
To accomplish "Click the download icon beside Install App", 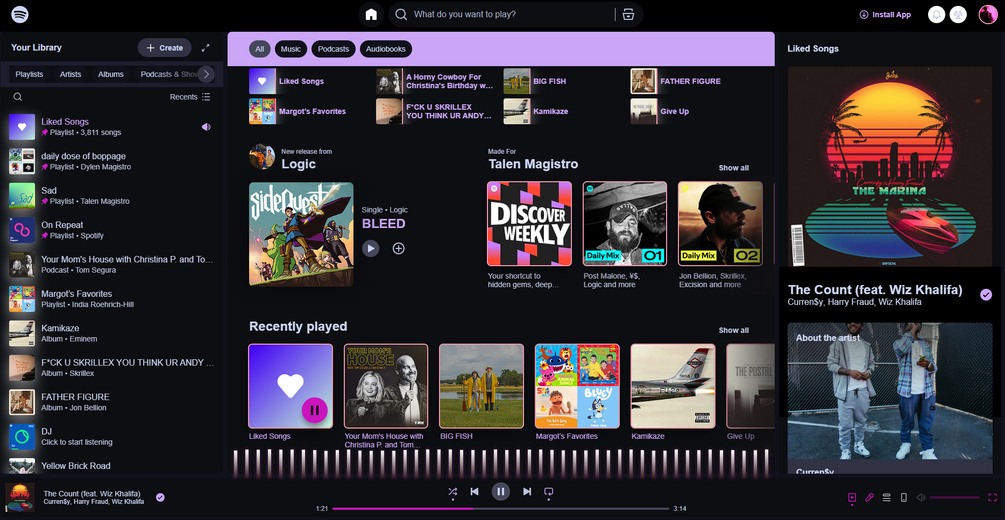I will click(x=864, y=14).
